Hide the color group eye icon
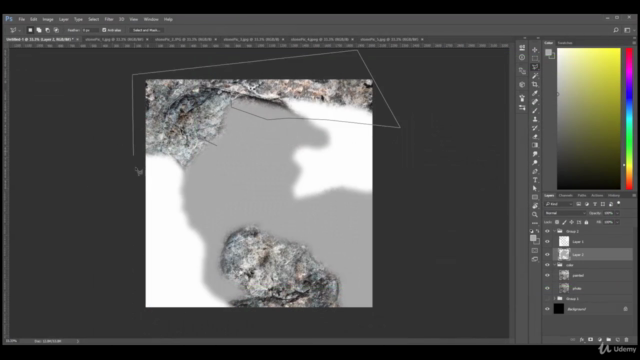The width and height of the screenshot is (640, 360). point(547,265)
